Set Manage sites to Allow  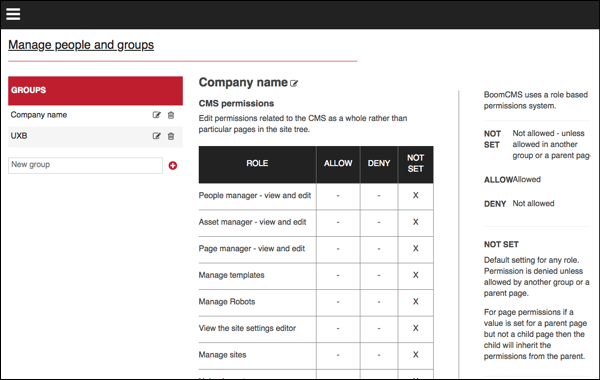[x=338, y=355]
